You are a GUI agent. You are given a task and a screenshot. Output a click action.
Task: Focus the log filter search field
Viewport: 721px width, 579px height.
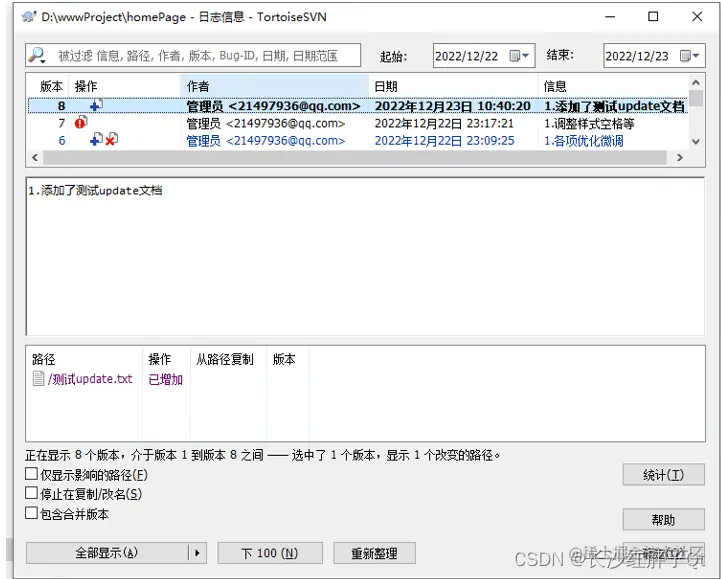click(x=193, y=56)
